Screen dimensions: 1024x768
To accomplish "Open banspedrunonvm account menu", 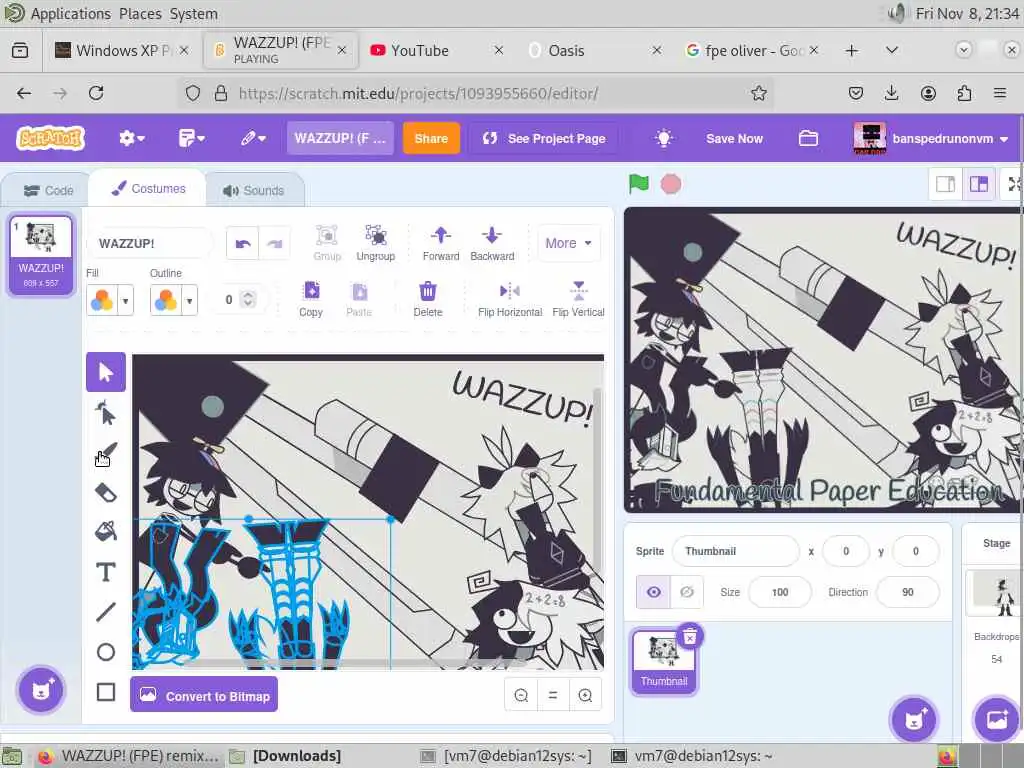I will [x=931, y=138].
